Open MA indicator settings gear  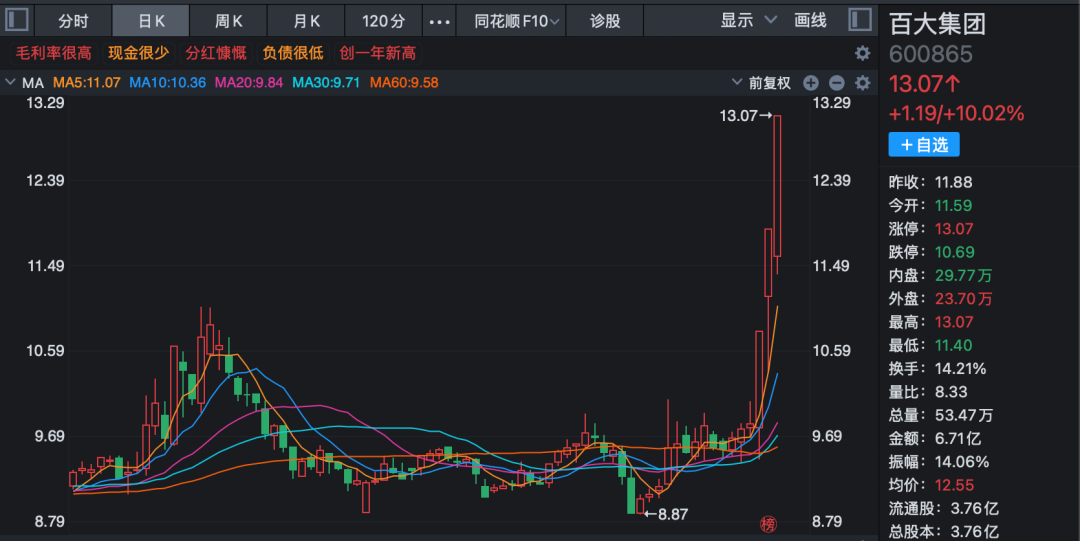pos(862,83)
